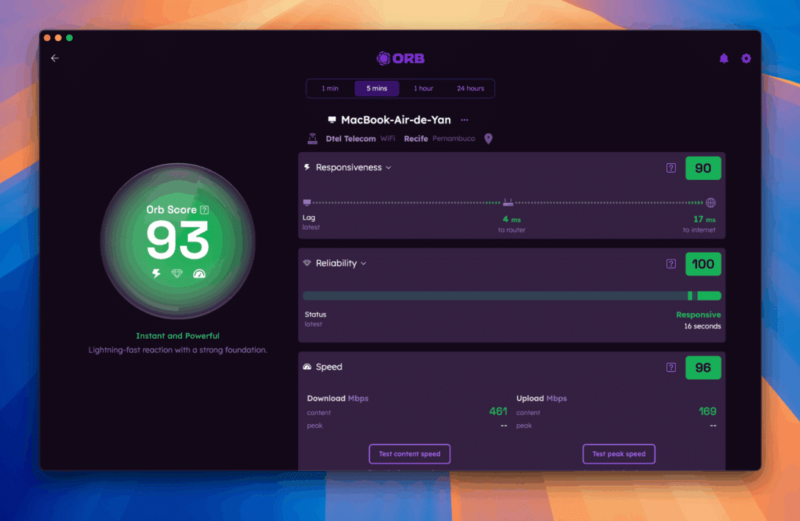
Task: Click the Reliability diamond icon
Action: [x=307, y=263]
